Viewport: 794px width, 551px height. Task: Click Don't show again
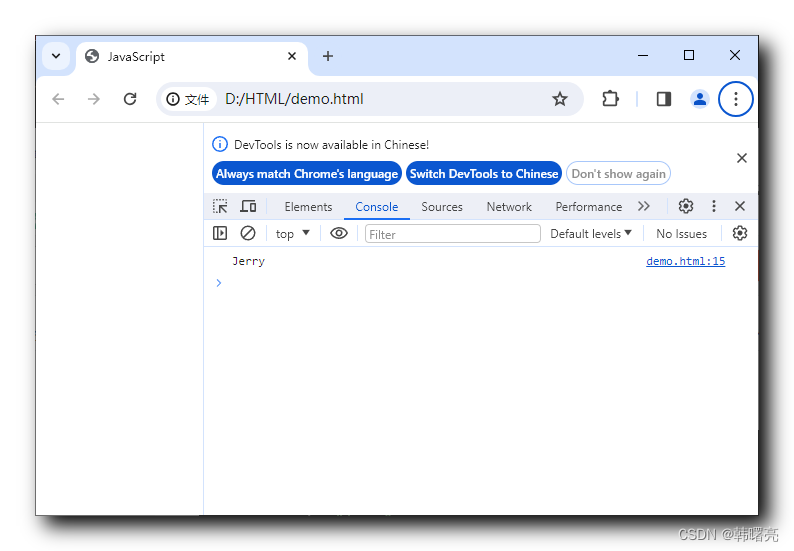(x=618, y=174)
